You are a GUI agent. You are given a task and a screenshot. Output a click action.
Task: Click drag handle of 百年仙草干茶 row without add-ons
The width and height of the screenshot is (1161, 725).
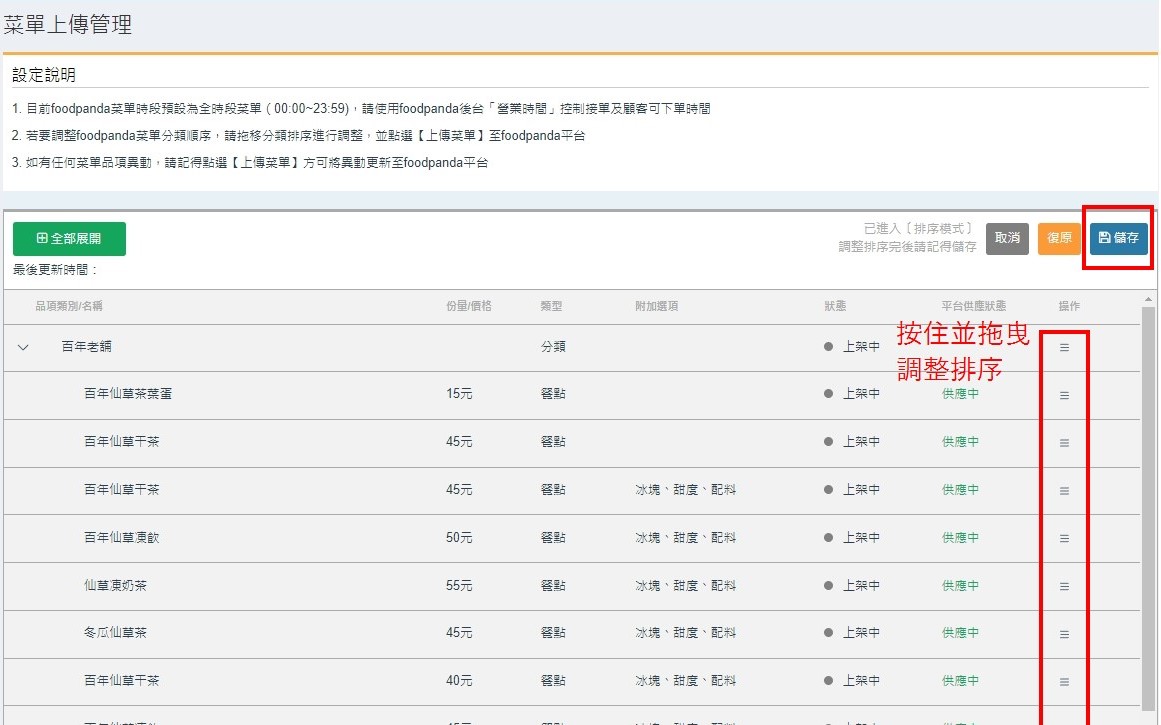pos(1064,443)
